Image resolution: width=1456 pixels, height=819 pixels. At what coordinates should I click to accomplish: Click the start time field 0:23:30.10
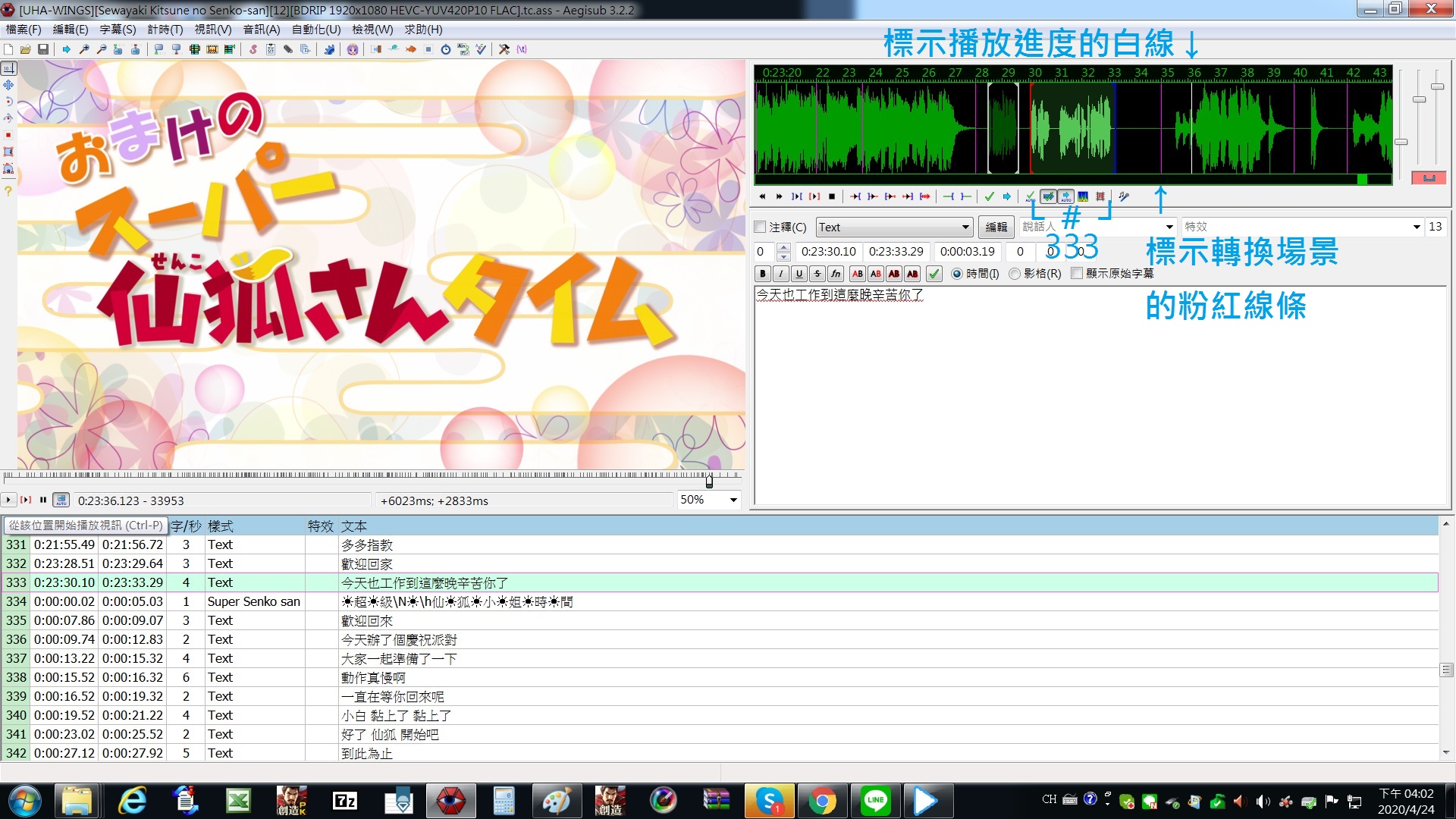tap(828, 251)
